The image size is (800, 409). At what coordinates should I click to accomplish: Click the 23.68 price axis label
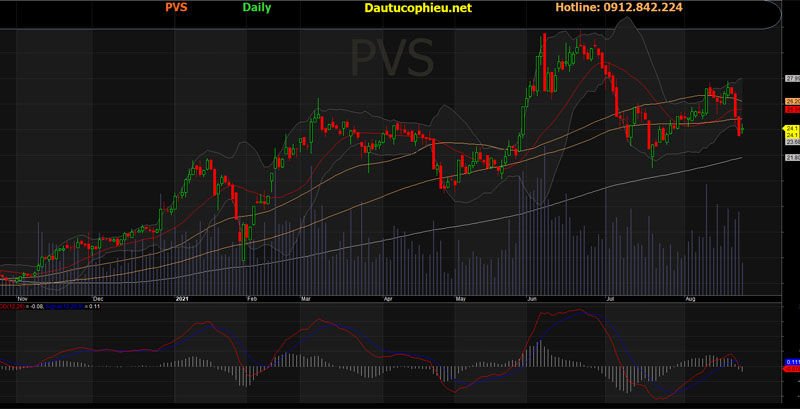[792, 142]
